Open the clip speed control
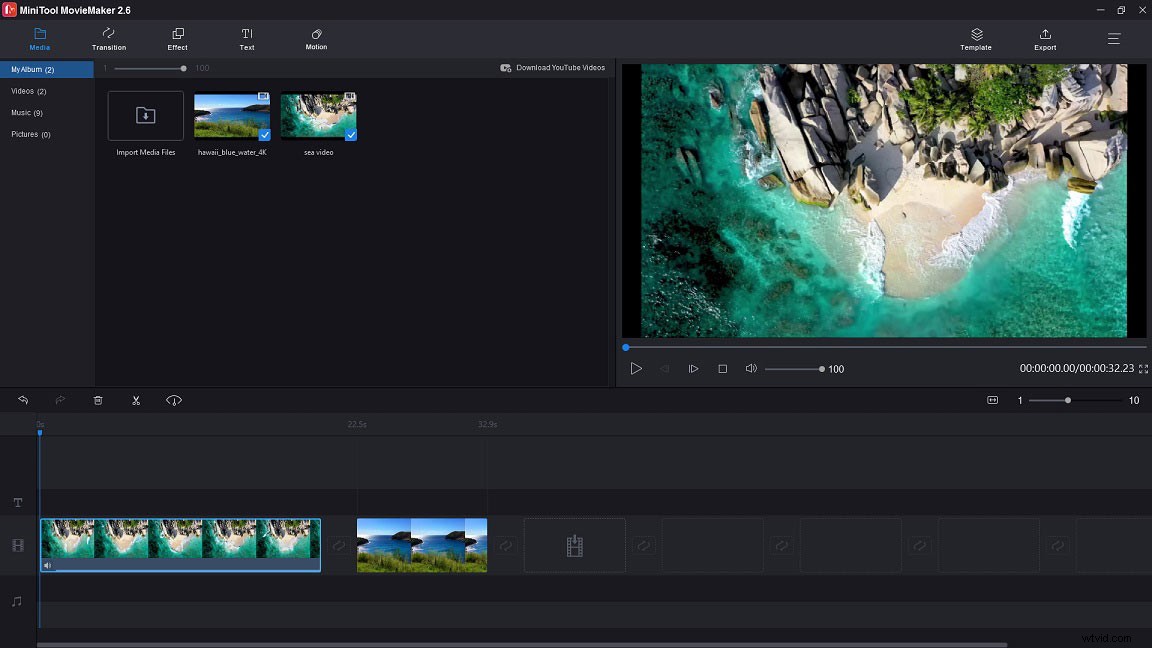Screen dimensions: 1152x648 pos(174,400)
